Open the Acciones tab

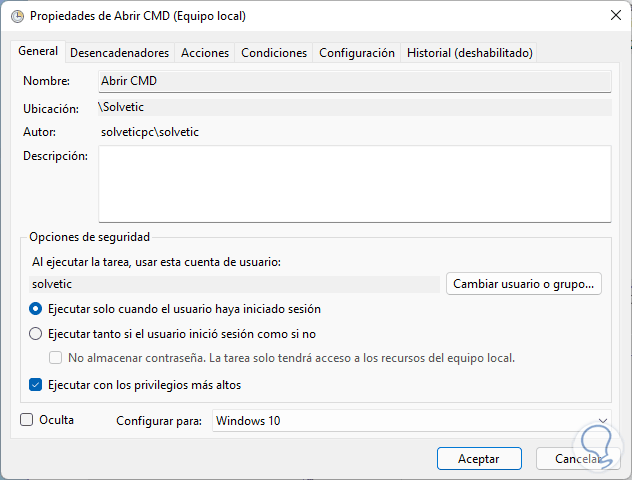coord(205,53)
